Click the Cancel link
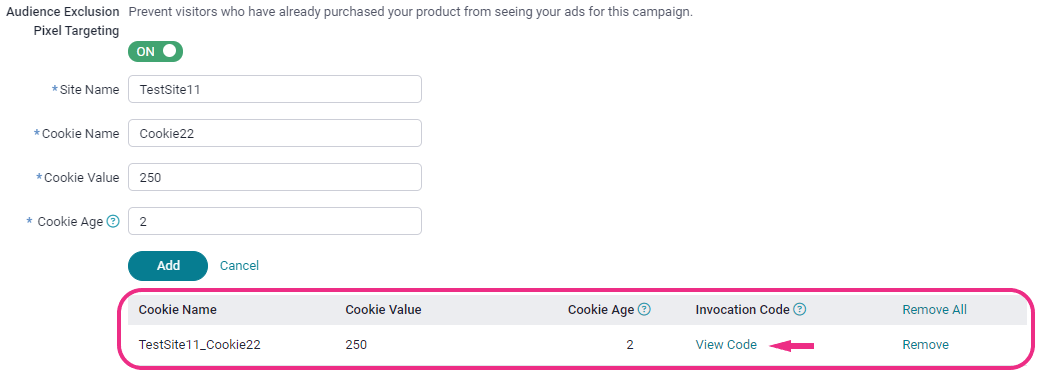 (239, 266)
